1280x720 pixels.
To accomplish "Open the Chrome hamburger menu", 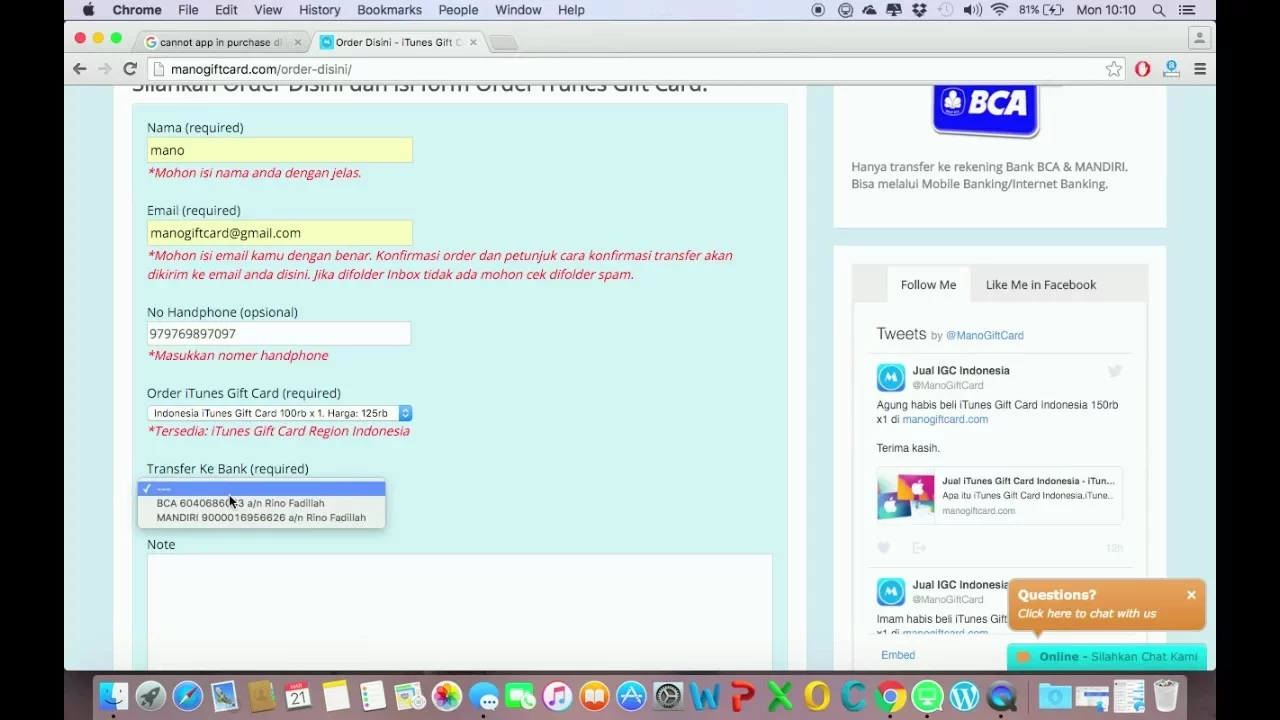I will (x=1200, y=69).
